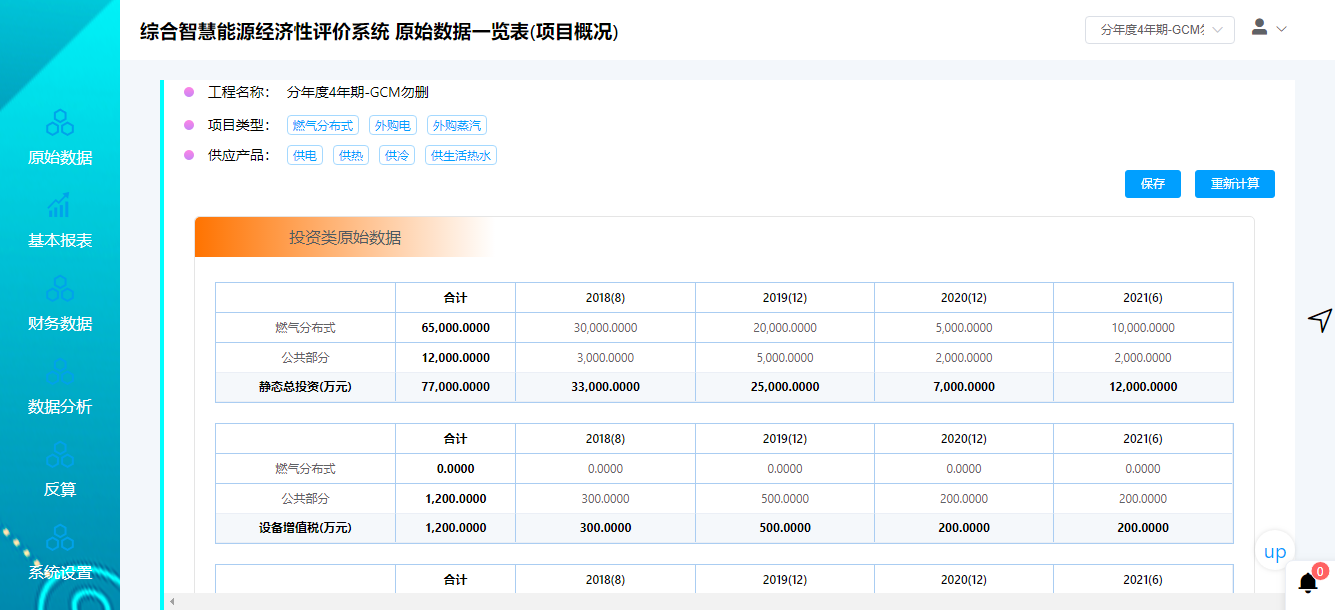
Task: Click the notification bell icon
Action: [x=1308, y=582]
